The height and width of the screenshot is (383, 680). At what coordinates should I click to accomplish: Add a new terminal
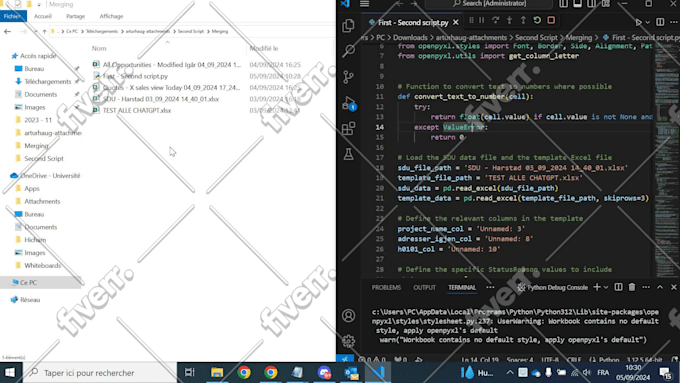[x=597, y=287]
